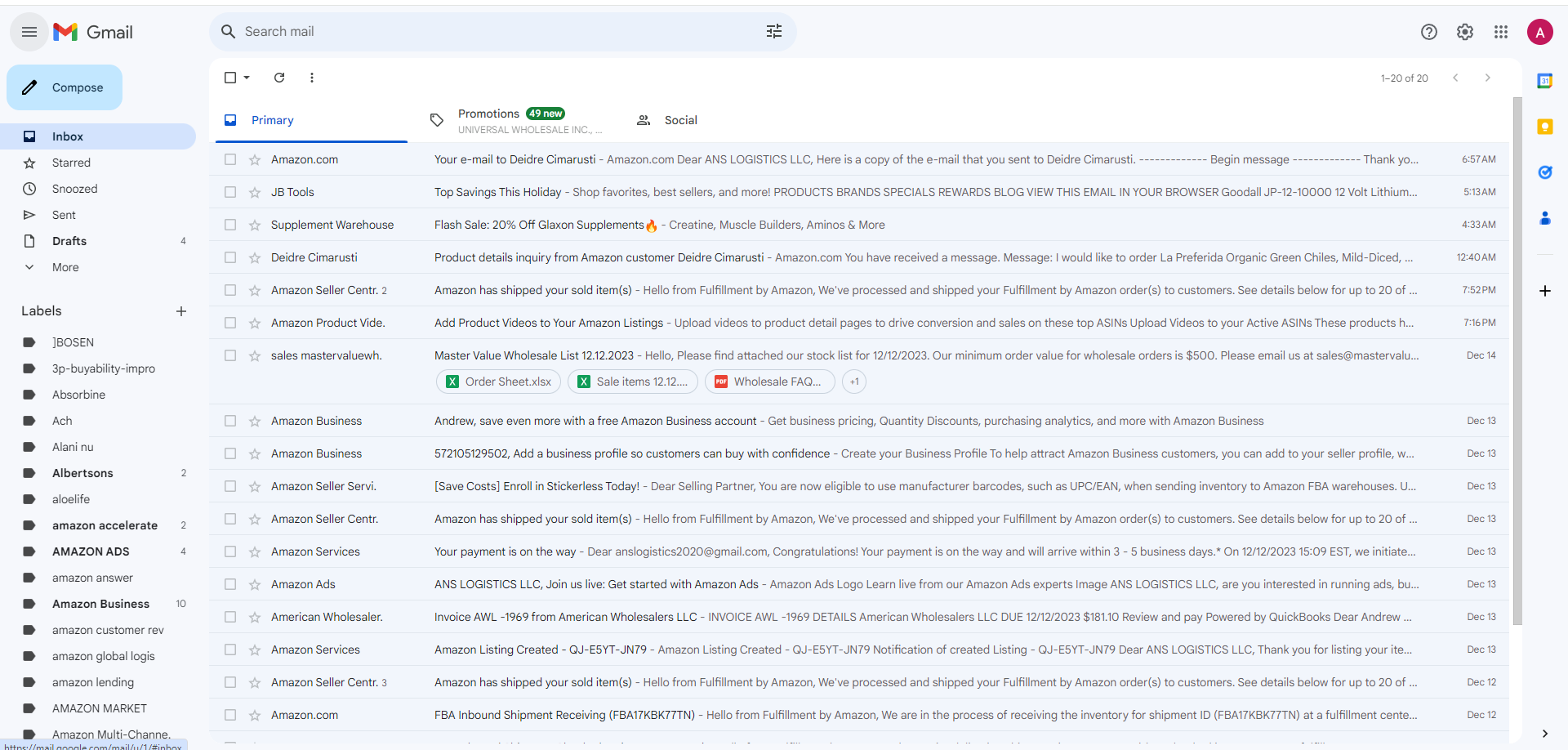Expand the +1 additional attachments chip

pos(854,382)
